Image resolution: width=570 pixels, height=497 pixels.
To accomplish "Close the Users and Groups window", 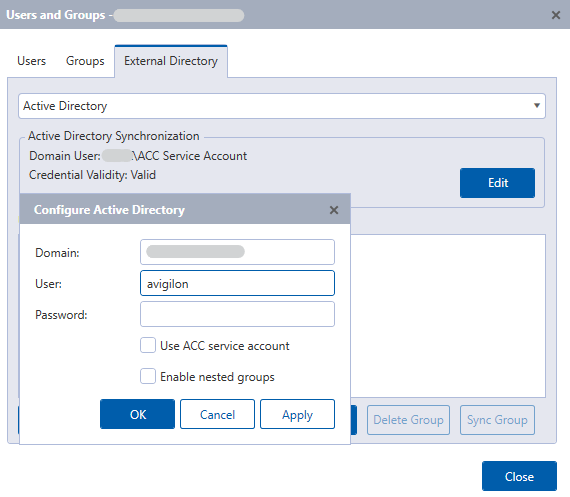I will tap(555, 15).
